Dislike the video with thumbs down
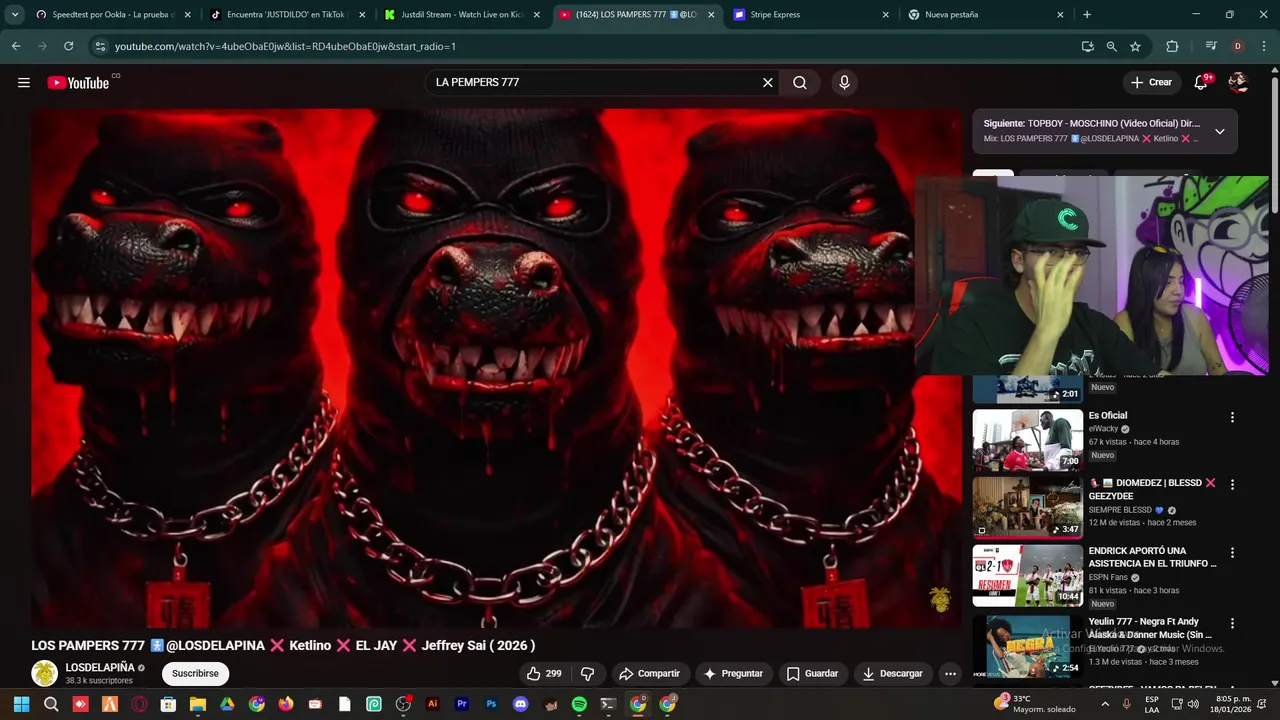Image resolution: width=1280 pixels, height=720 pixels. point(588,674)
